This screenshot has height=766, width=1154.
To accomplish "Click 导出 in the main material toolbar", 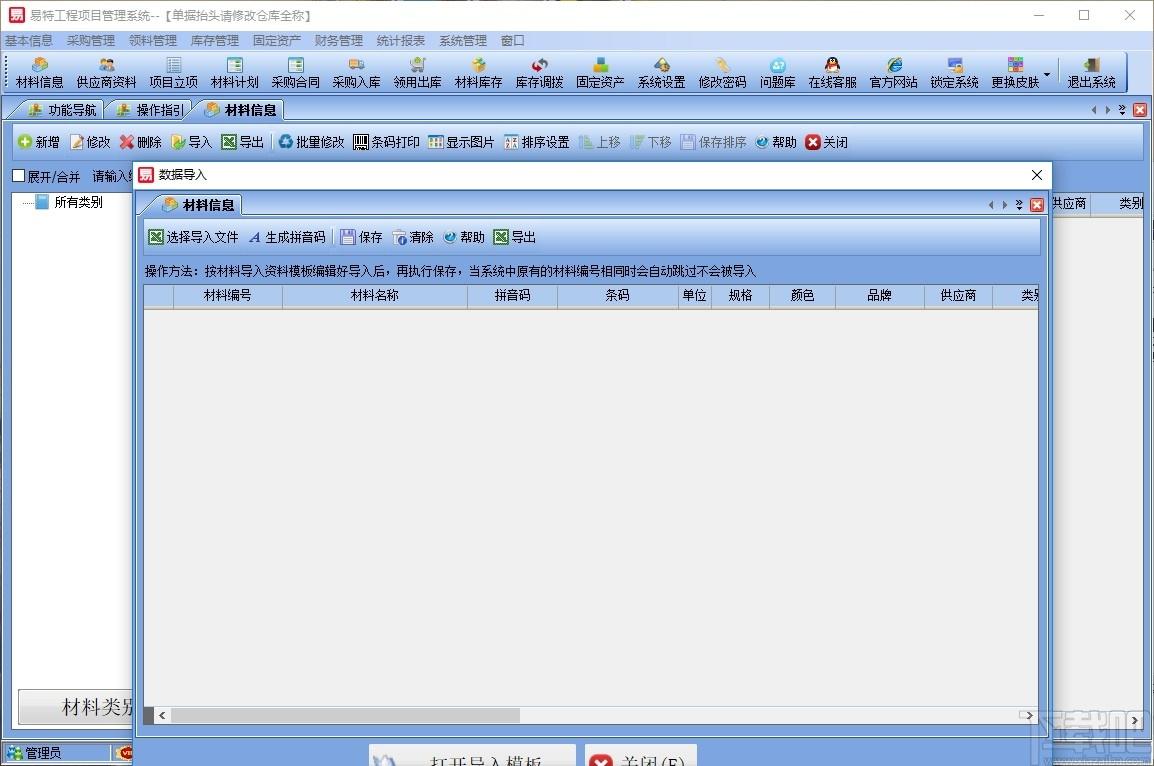I will click(243, 142).
